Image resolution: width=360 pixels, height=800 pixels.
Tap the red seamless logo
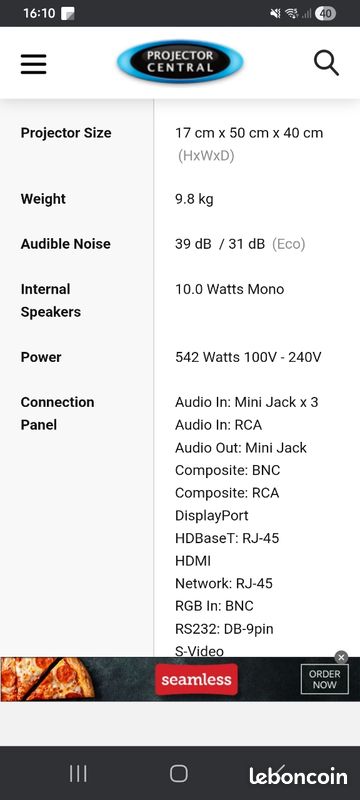[196, 680]
